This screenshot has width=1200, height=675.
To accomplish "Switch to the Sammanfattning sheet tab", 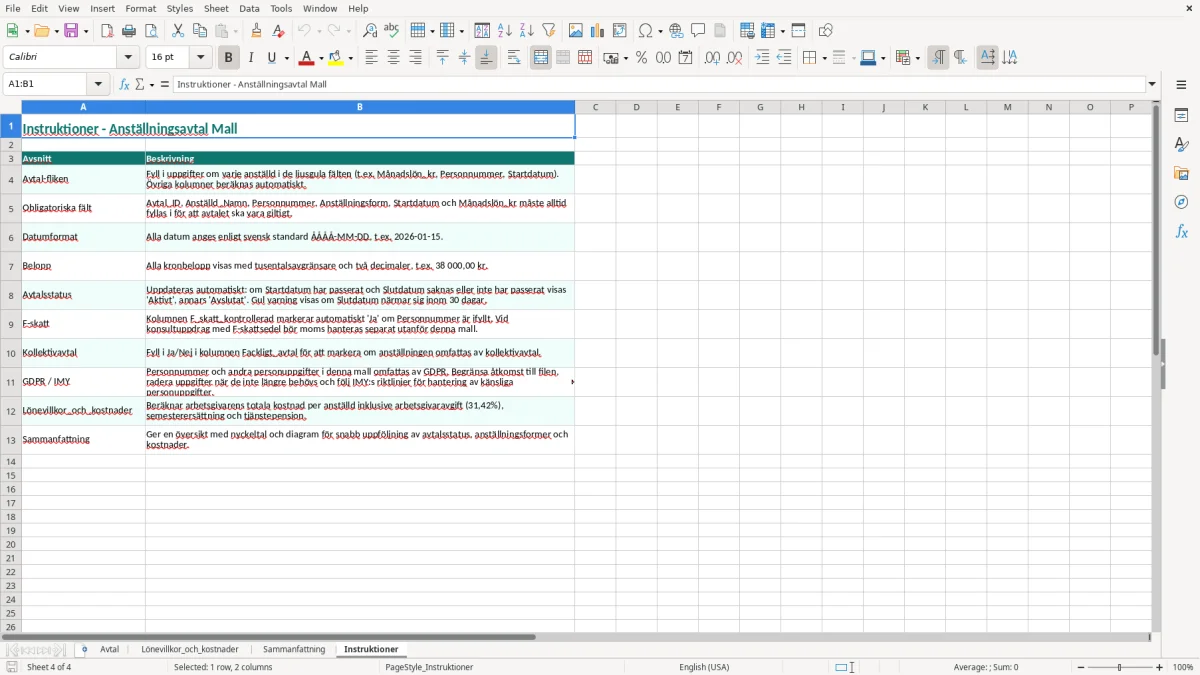I will coord(294,649).
